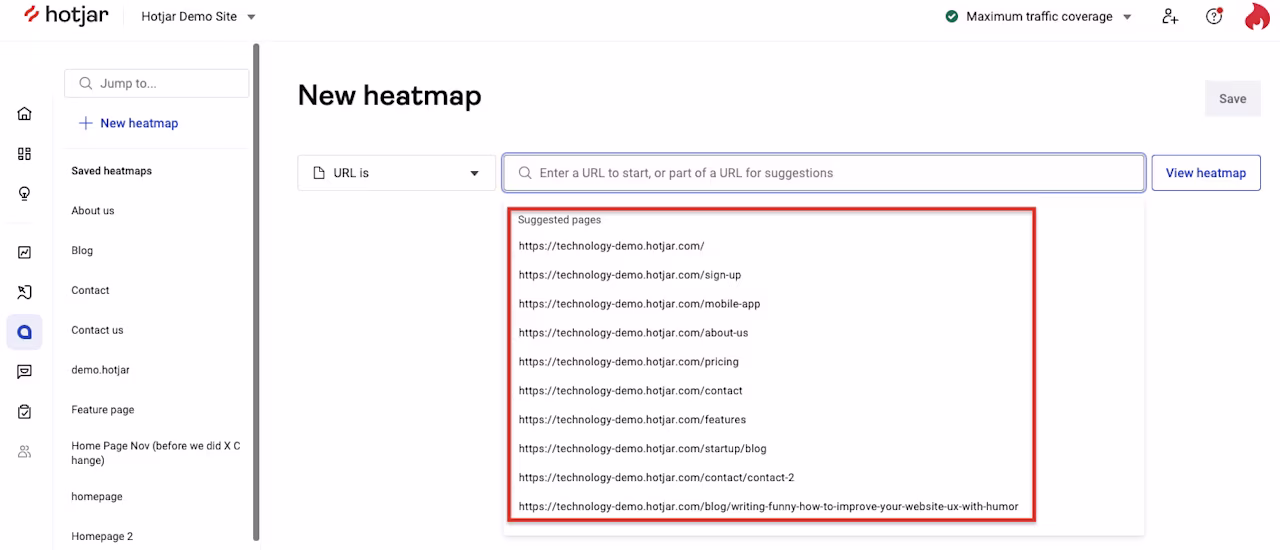Click the View heatmap button
The image size is (1280, 550).
1206,173
